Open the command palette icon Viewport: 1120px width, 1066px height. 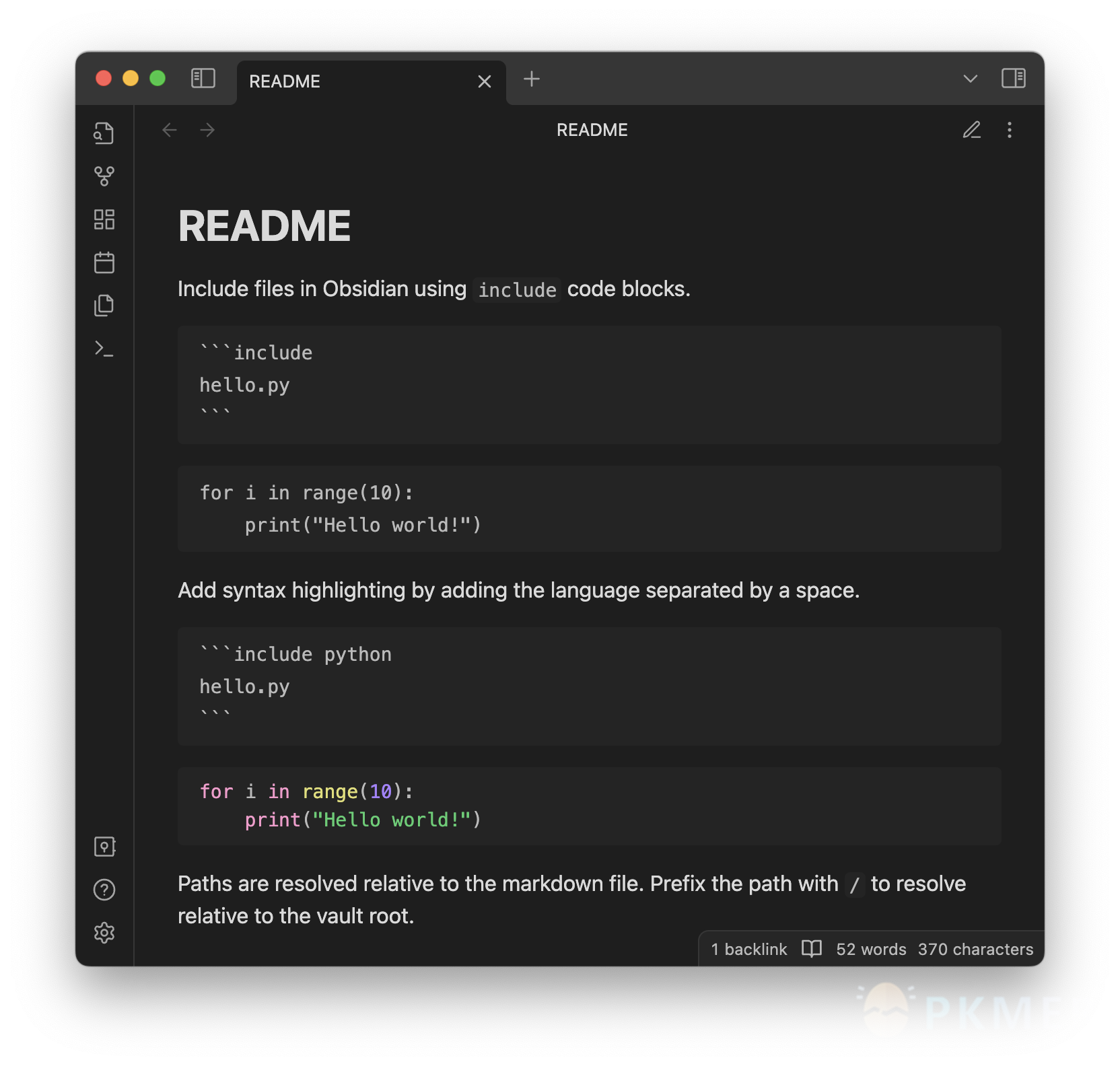(x=104, y=349)
